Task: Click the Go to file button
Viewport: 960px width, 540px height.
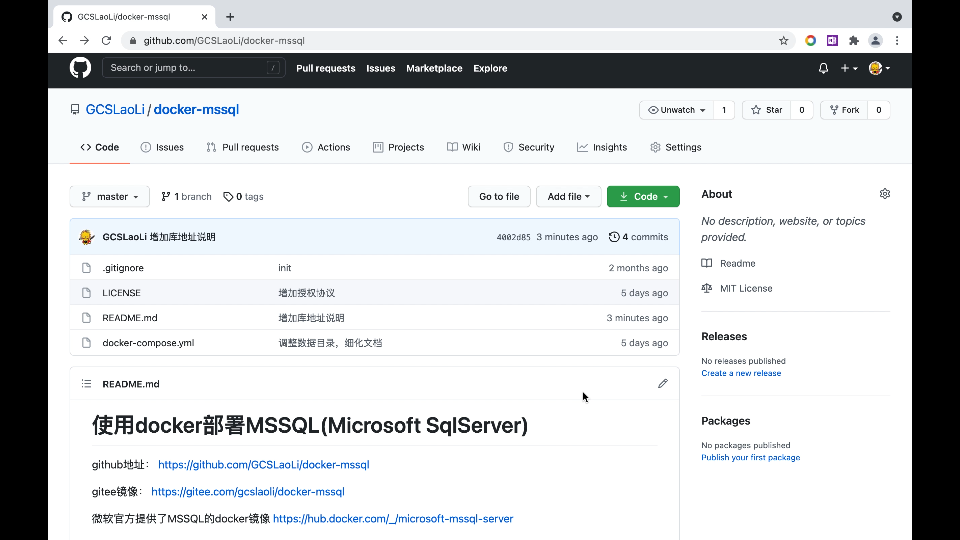Action: 499,197
